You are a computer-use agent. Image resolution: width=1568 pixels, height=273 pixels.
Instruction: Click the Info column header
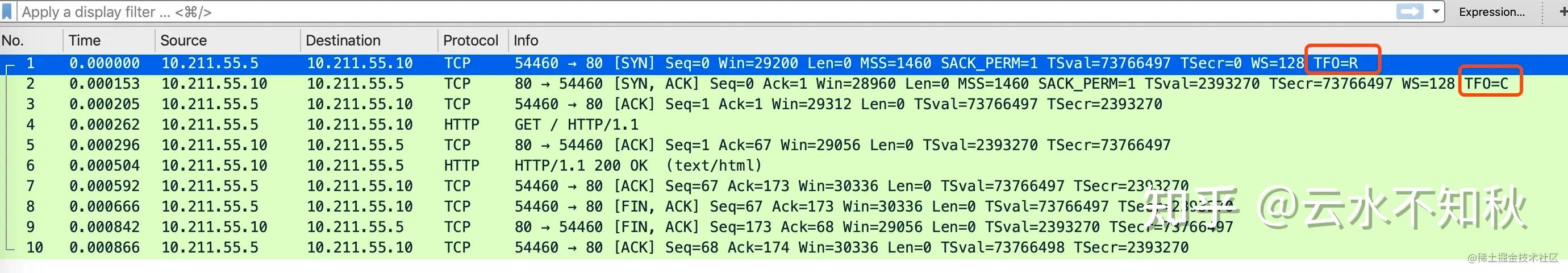(526, 40)
